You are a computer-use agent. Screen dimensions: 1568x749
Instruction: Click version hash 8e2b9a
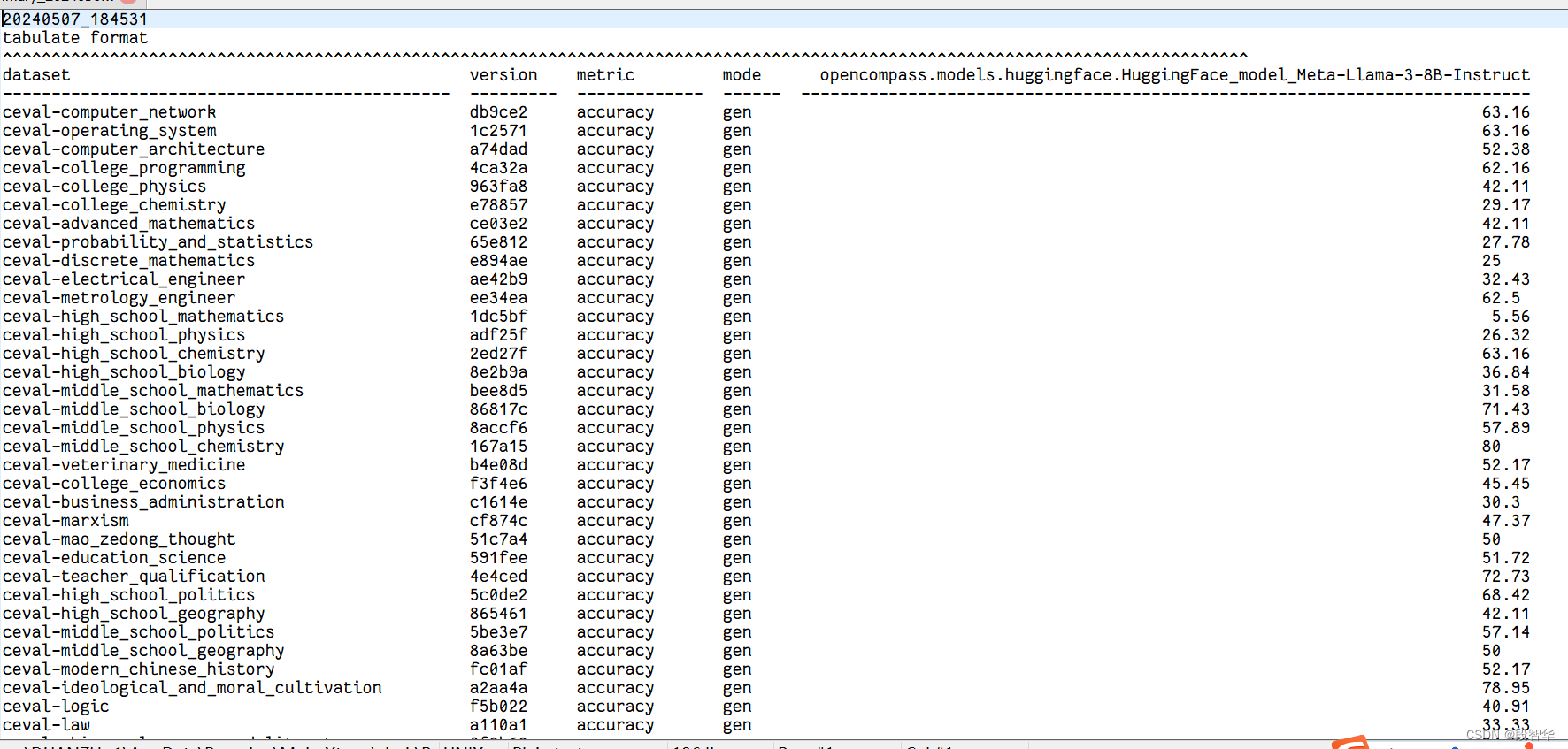pos(498,372)
